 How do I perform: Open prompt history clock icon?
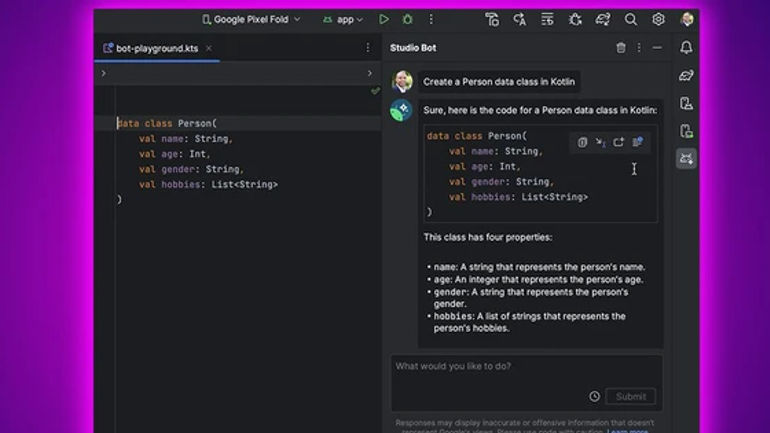tap(594, 396)
